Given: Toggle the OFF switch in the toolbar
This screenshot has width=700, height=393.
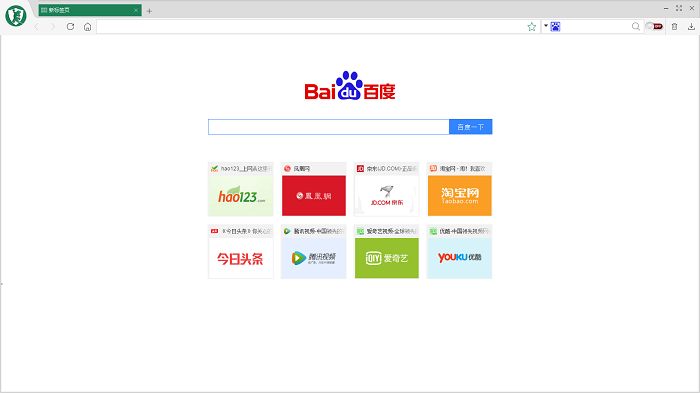Looking at the screenshot, I should (654, 26).
